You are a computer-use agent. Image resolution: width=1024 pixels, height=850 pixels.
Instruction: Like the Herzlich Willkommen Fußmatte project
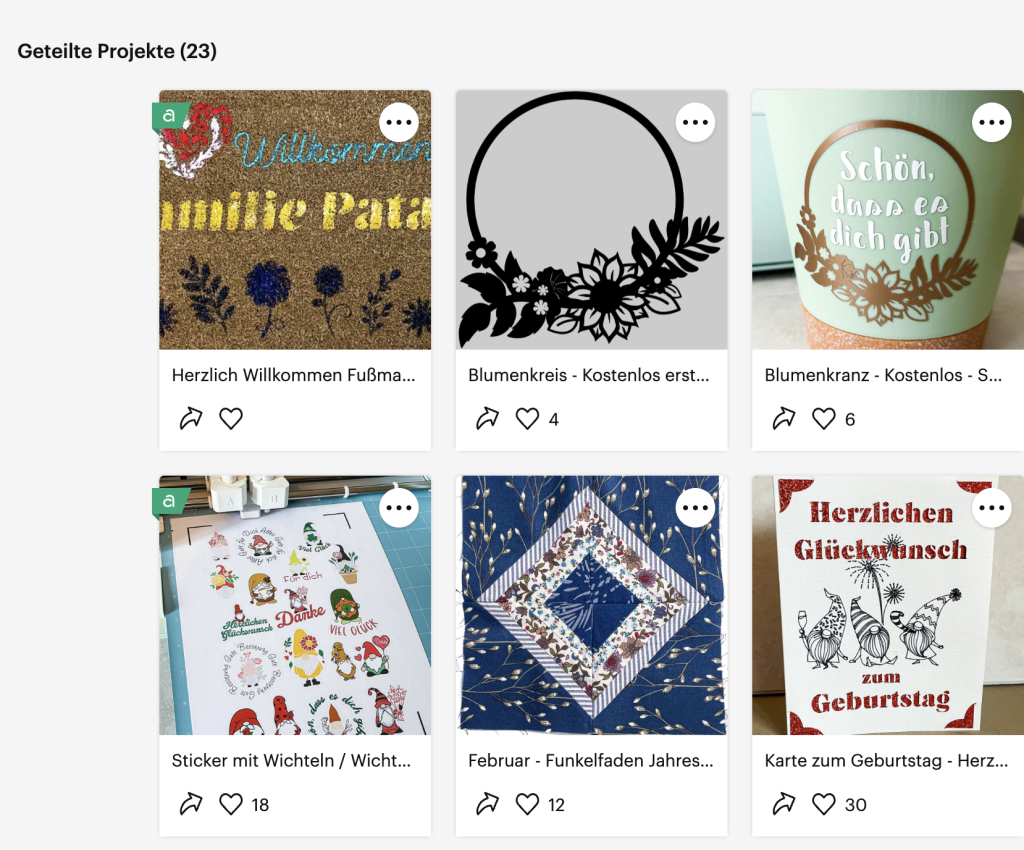(x=231, y=419)
